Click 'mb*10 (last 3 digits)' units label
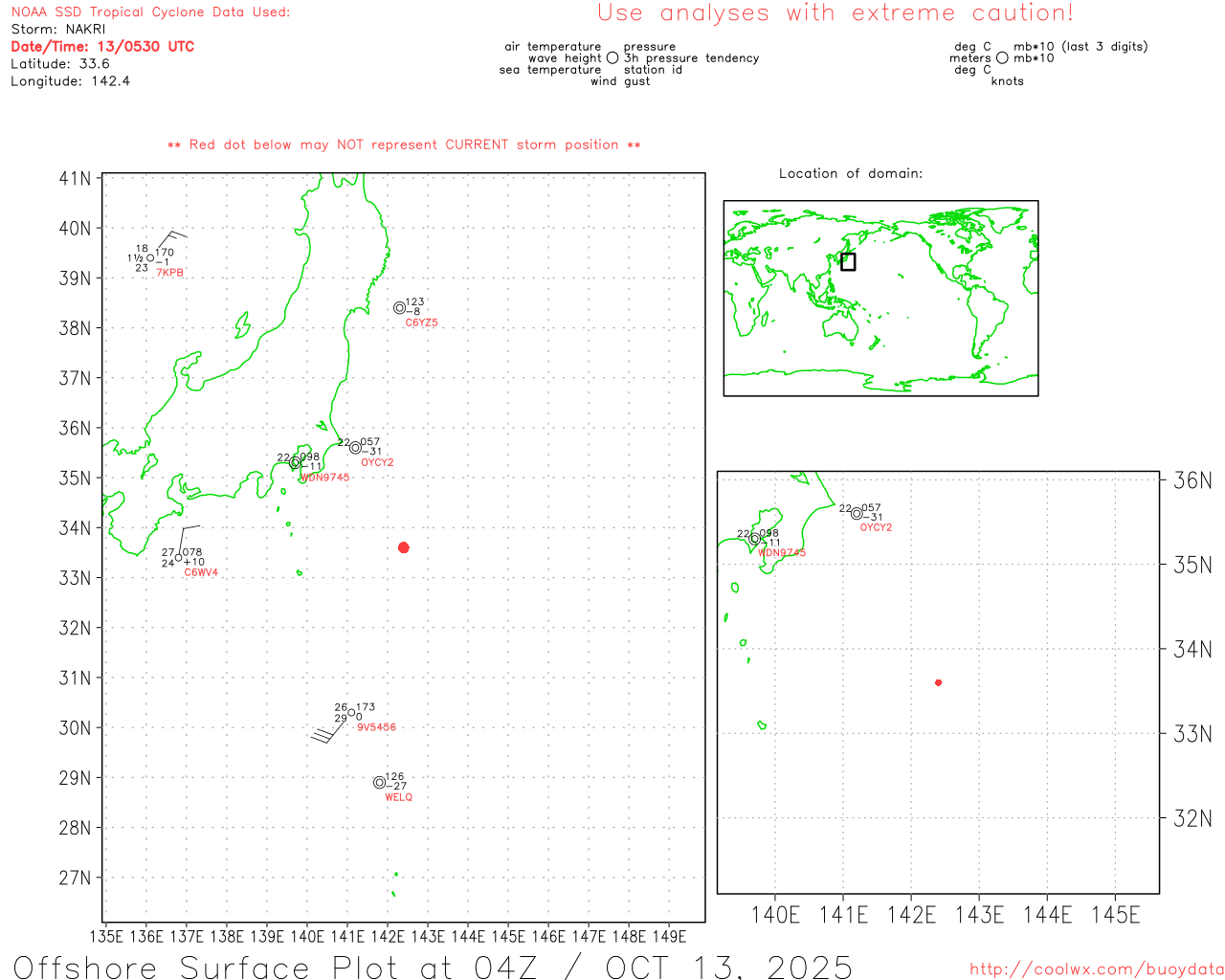Viewport: 1225px width, 980px height. (1080, 47)
